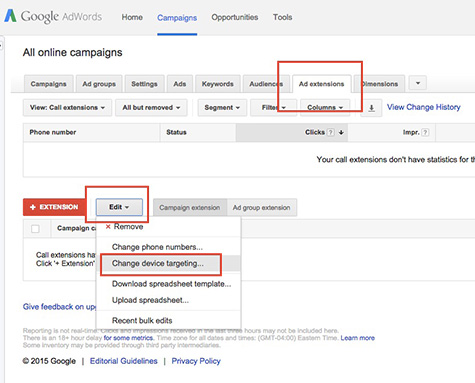Select the Ad group extension button

(x=262, y=207)
